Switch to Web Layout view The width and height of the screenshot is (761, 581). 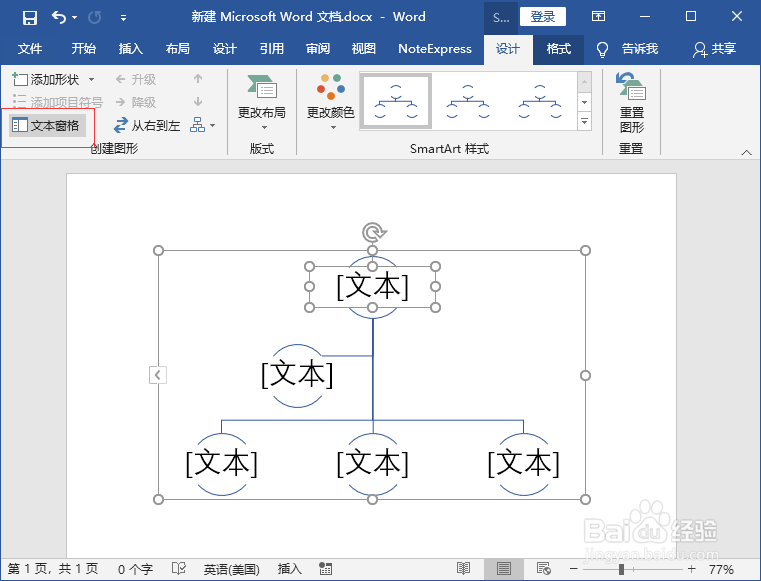[544, 568]
